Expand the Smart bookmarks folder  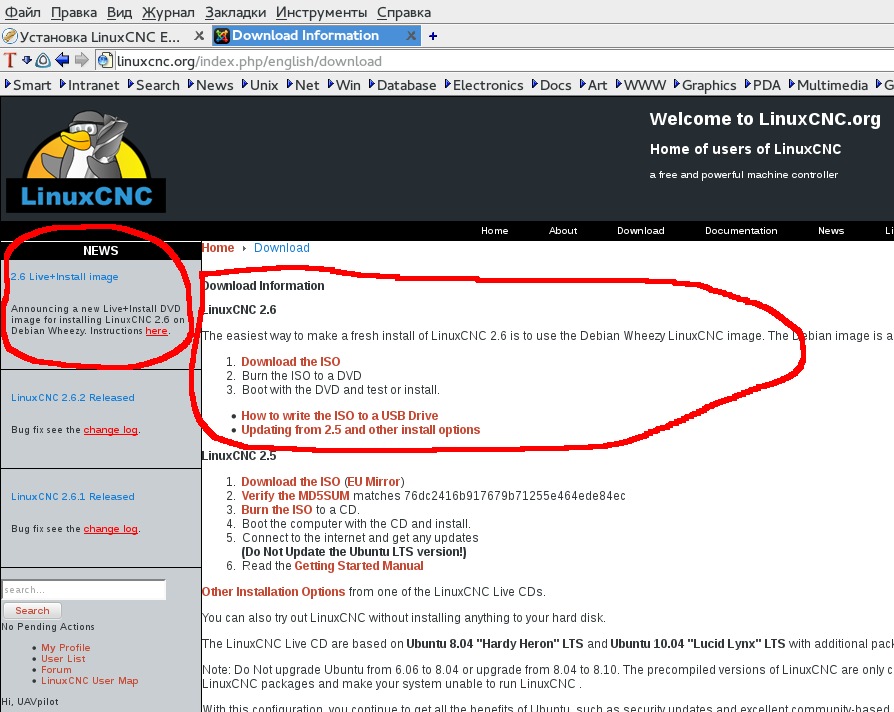(x=28, y=85)
